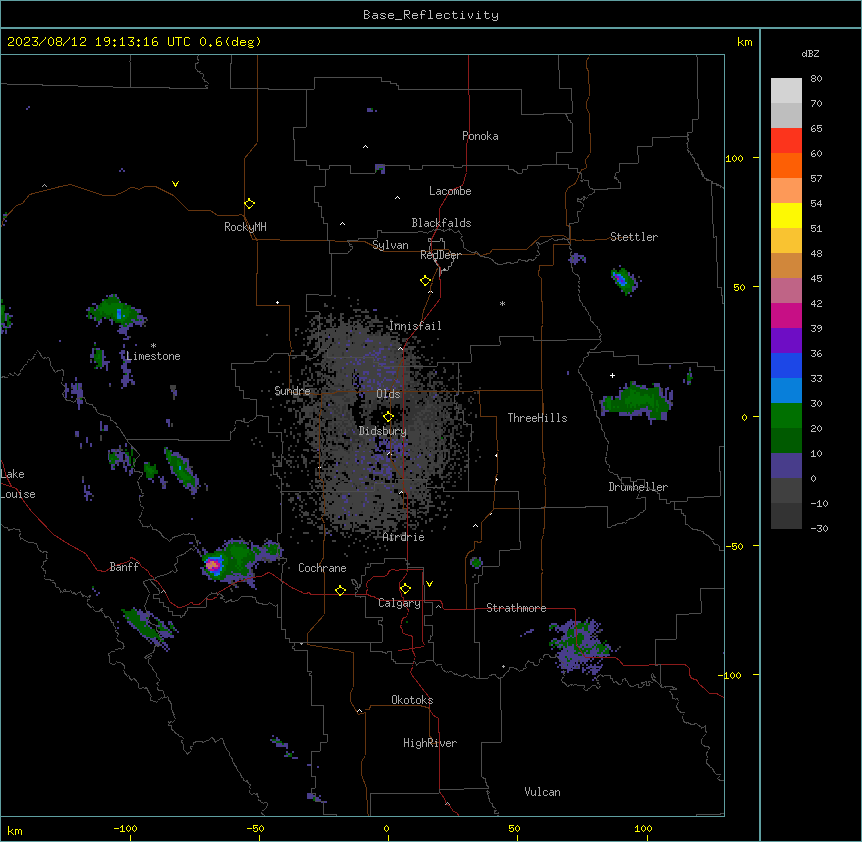Click the white plus marker north of Drumheller

612,375
